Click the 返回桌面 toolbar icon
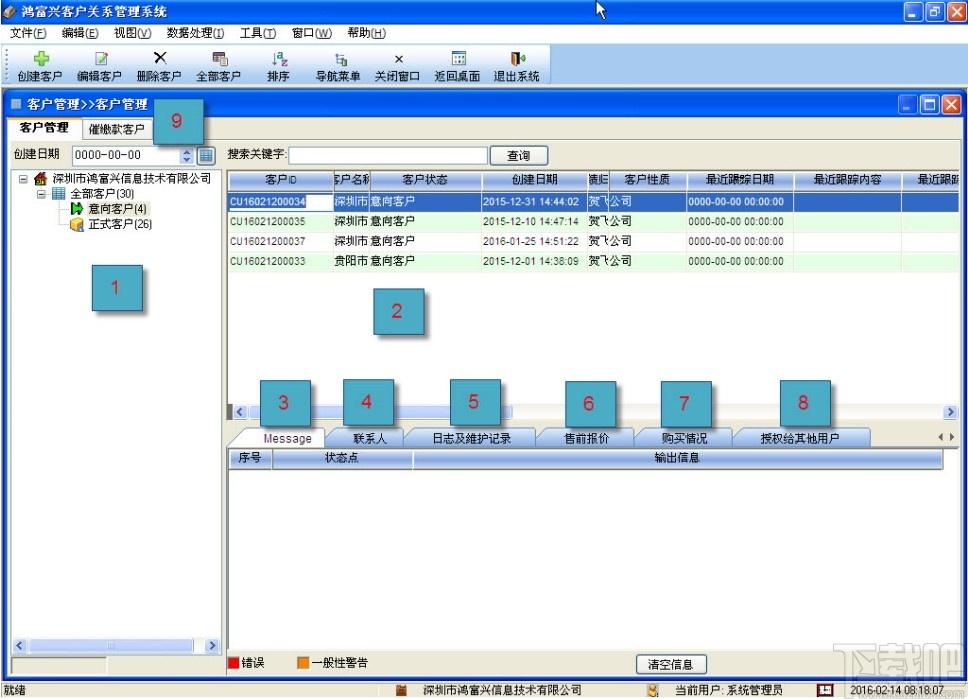968x699 pixels. coord(459,59)
